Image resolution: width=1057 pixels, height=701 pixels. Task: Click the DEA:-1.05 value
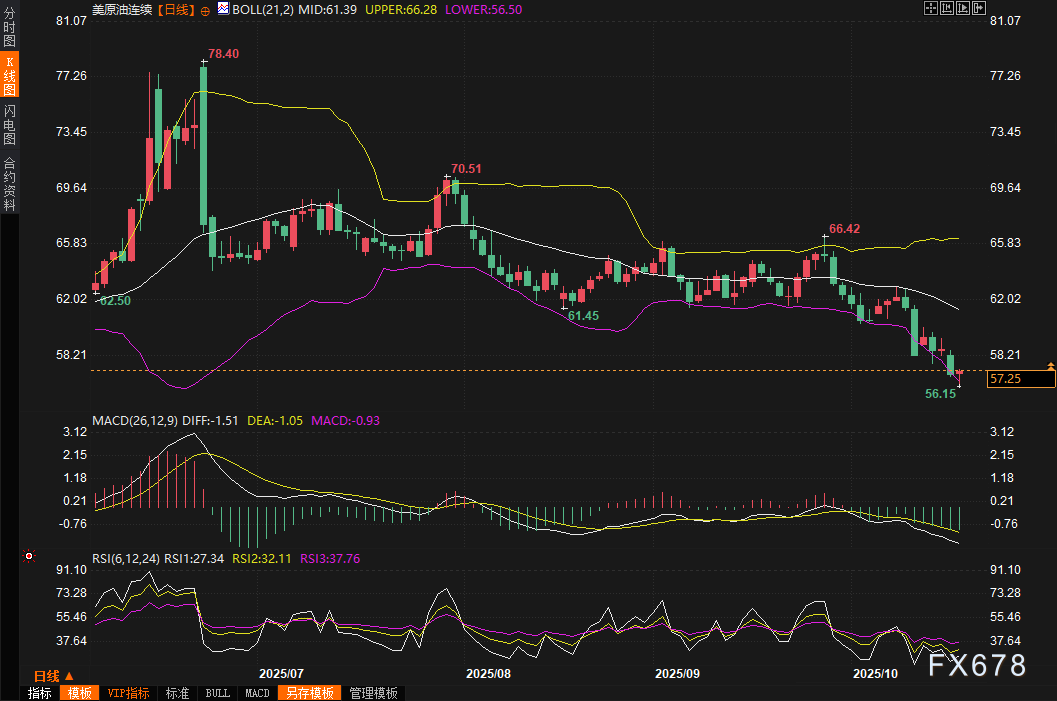click(275, 421)
